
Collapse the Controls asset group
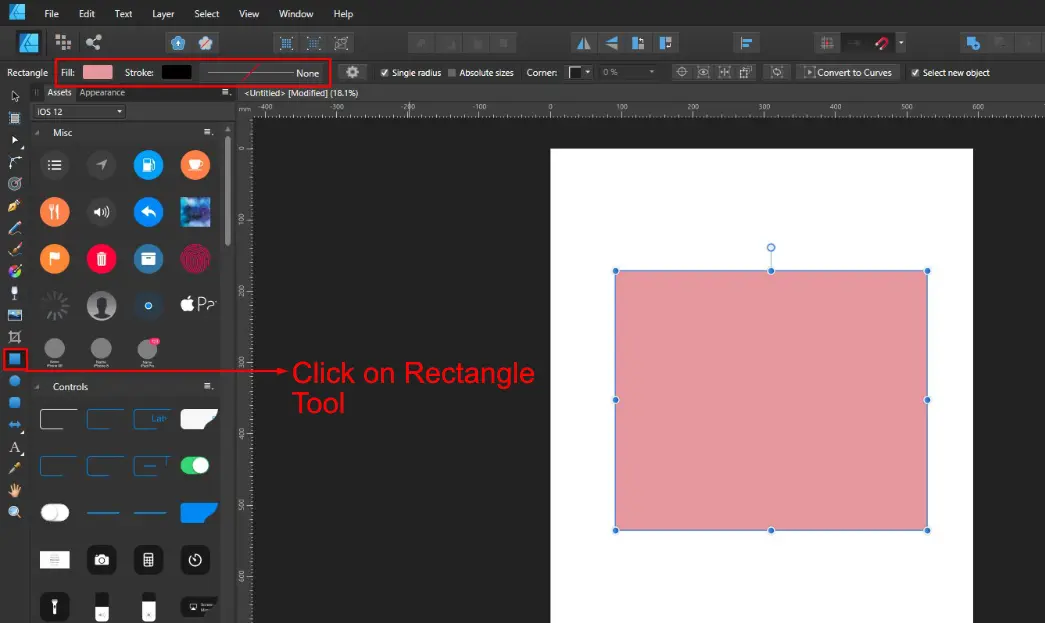tap(37, 386)
